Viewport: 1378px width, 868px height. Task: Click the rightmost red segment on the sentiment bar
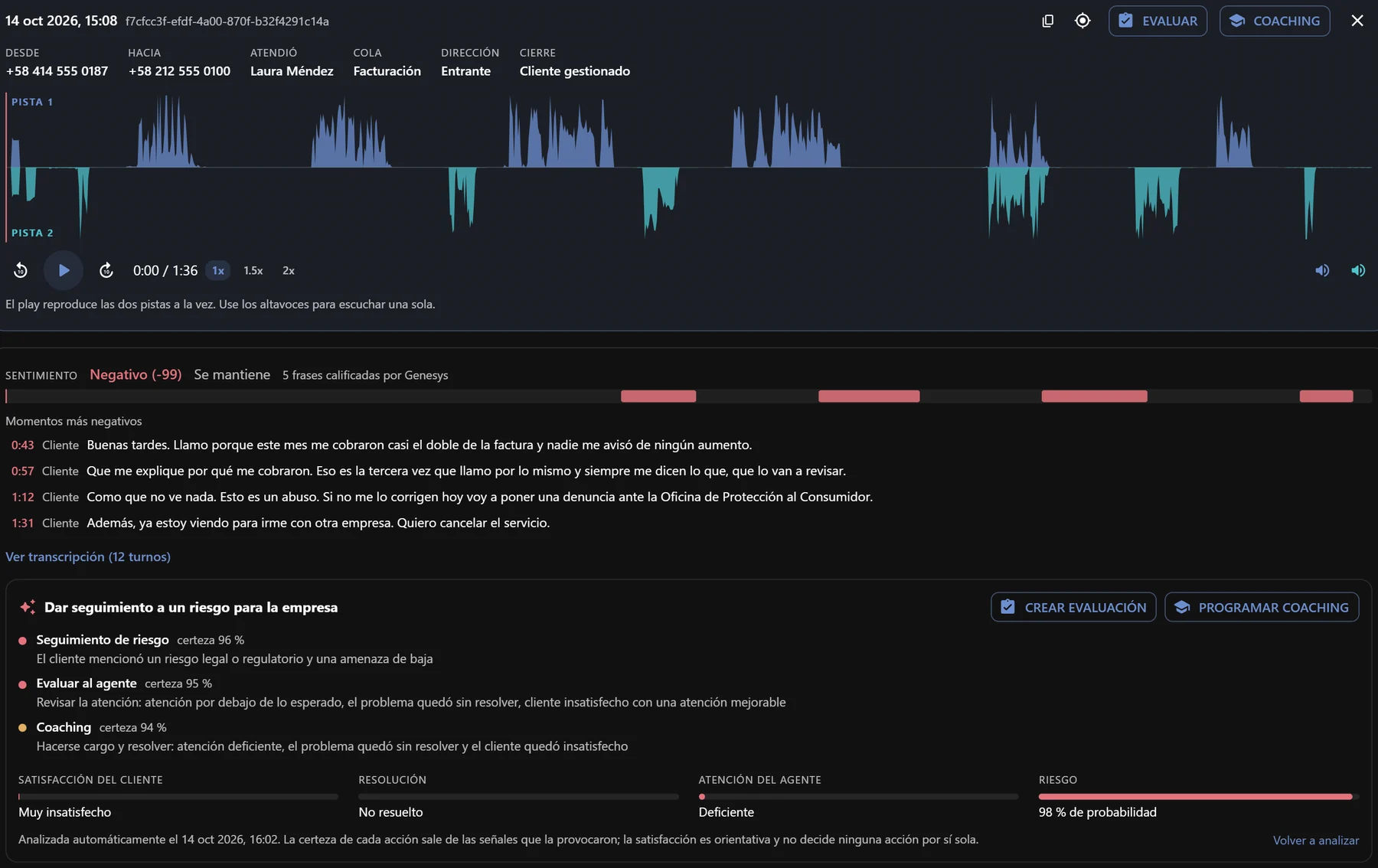click(x=1326, y=396)
